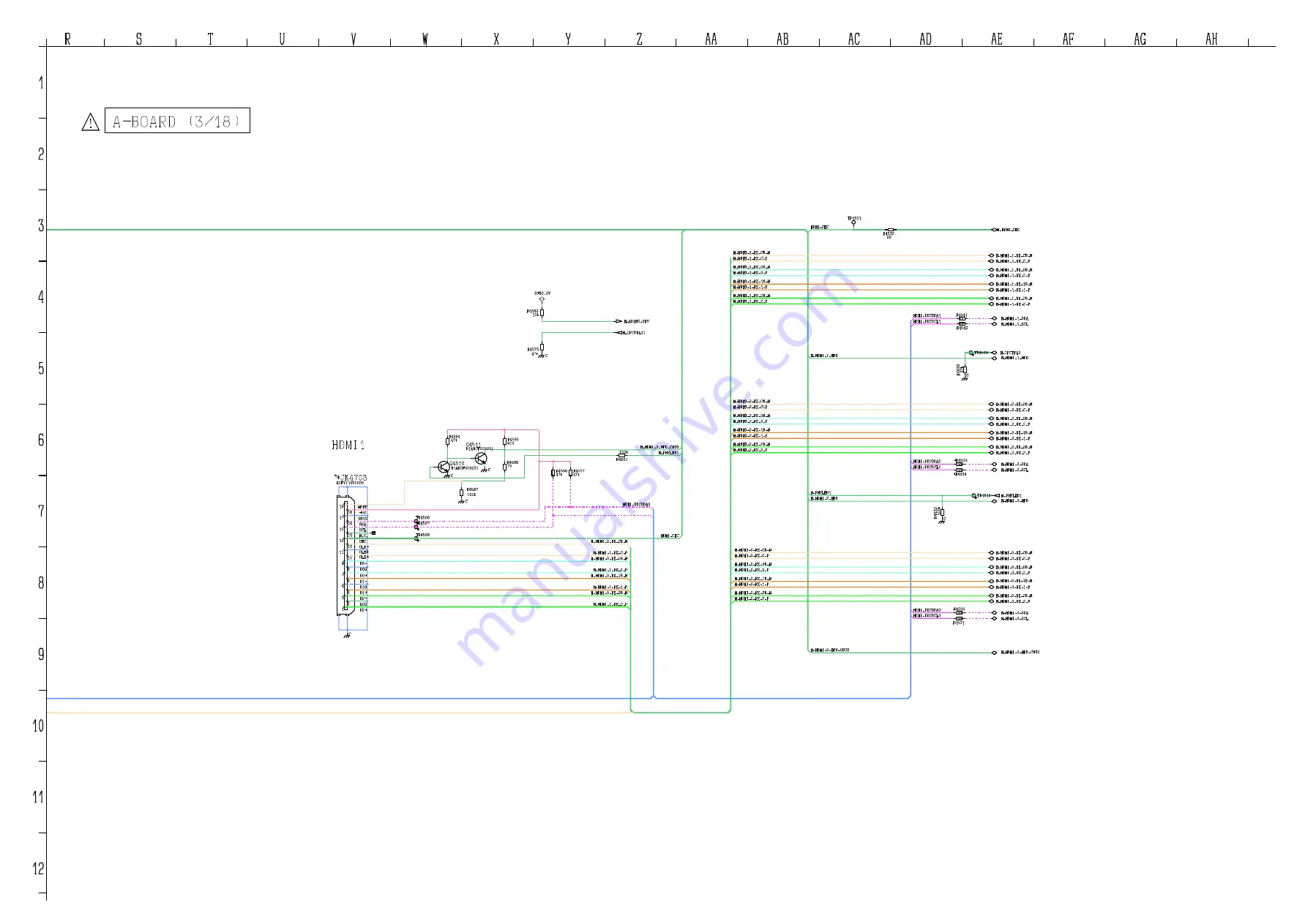Viewport: 1308px width, 924px height.
Task: Click the warning triangle beside A-BOARD title
Action: coord(90,122)
